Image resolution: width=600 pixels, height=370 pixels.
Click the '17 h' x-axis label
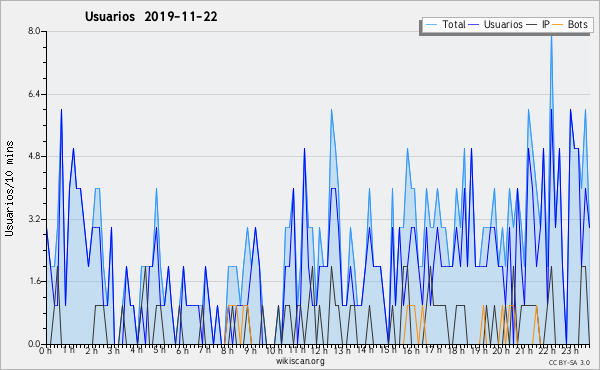tap(433, 350)
